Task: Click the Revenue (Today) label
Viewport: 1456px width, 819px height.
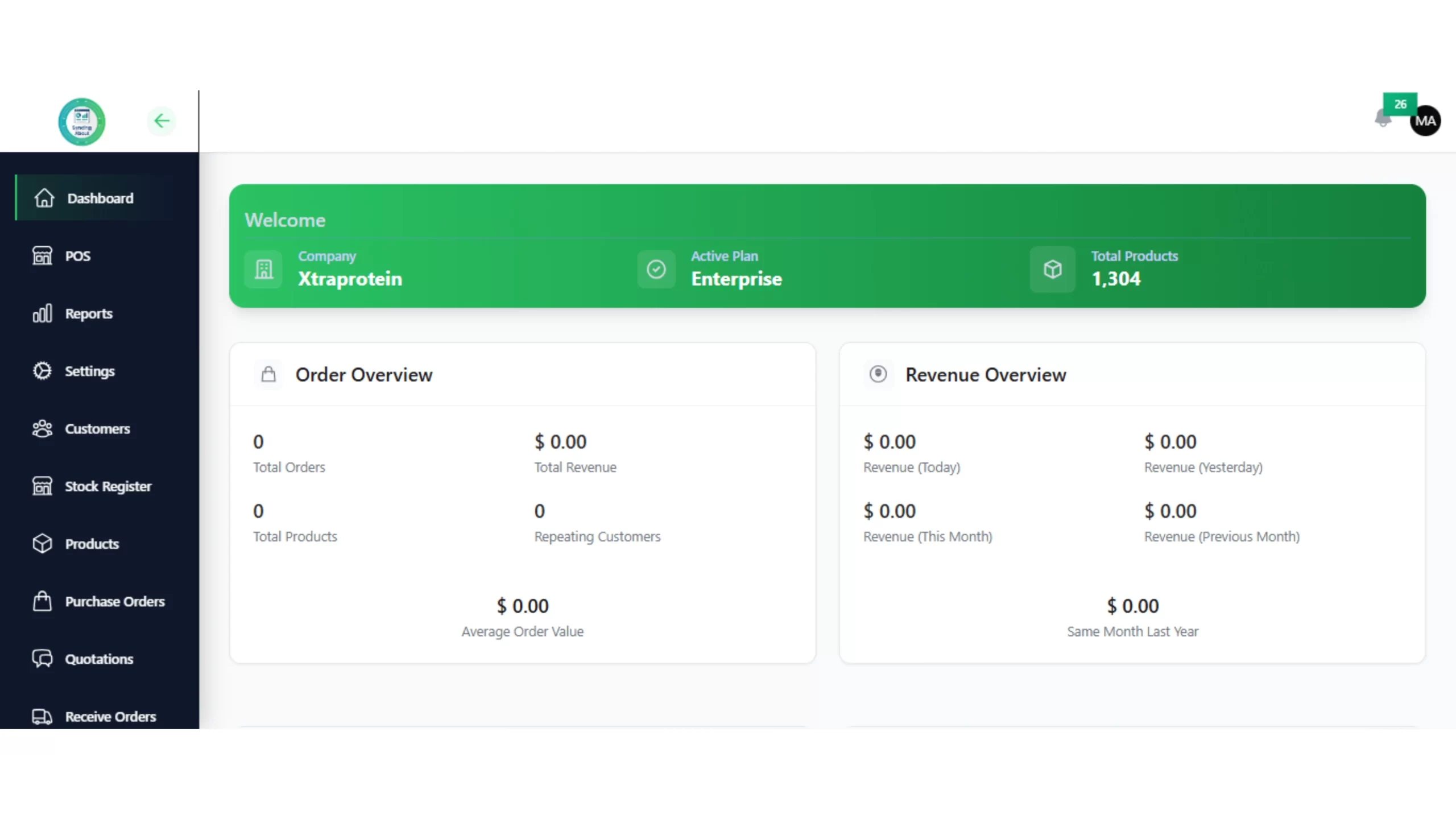Action: 912,467
